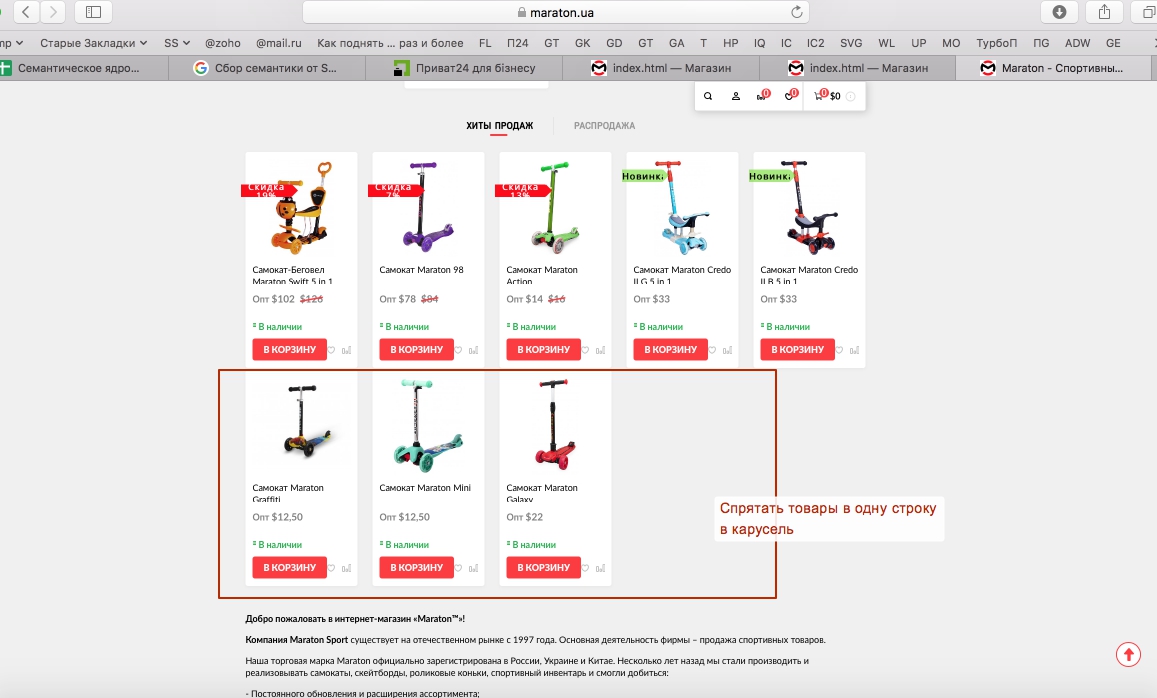The image size is (1157, 698).
Task: Click the maraton.ua address bar
Action: pos(555,12)
